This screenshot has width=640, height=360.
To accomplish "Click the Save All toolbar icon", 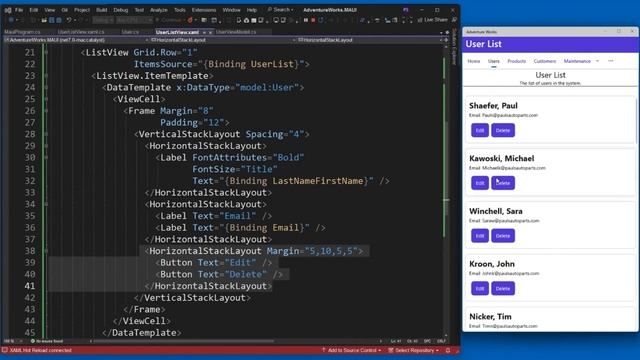I will [x=59, y=20].
